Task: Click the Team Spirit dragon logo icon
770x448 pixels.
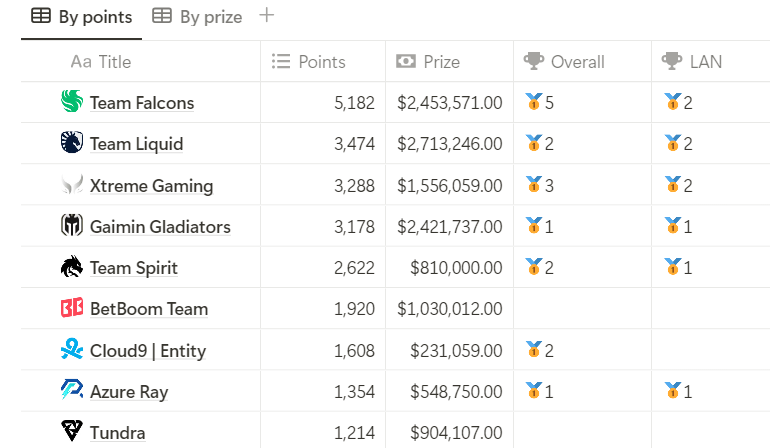Action: pyautogui.click(x=72, y=267)
